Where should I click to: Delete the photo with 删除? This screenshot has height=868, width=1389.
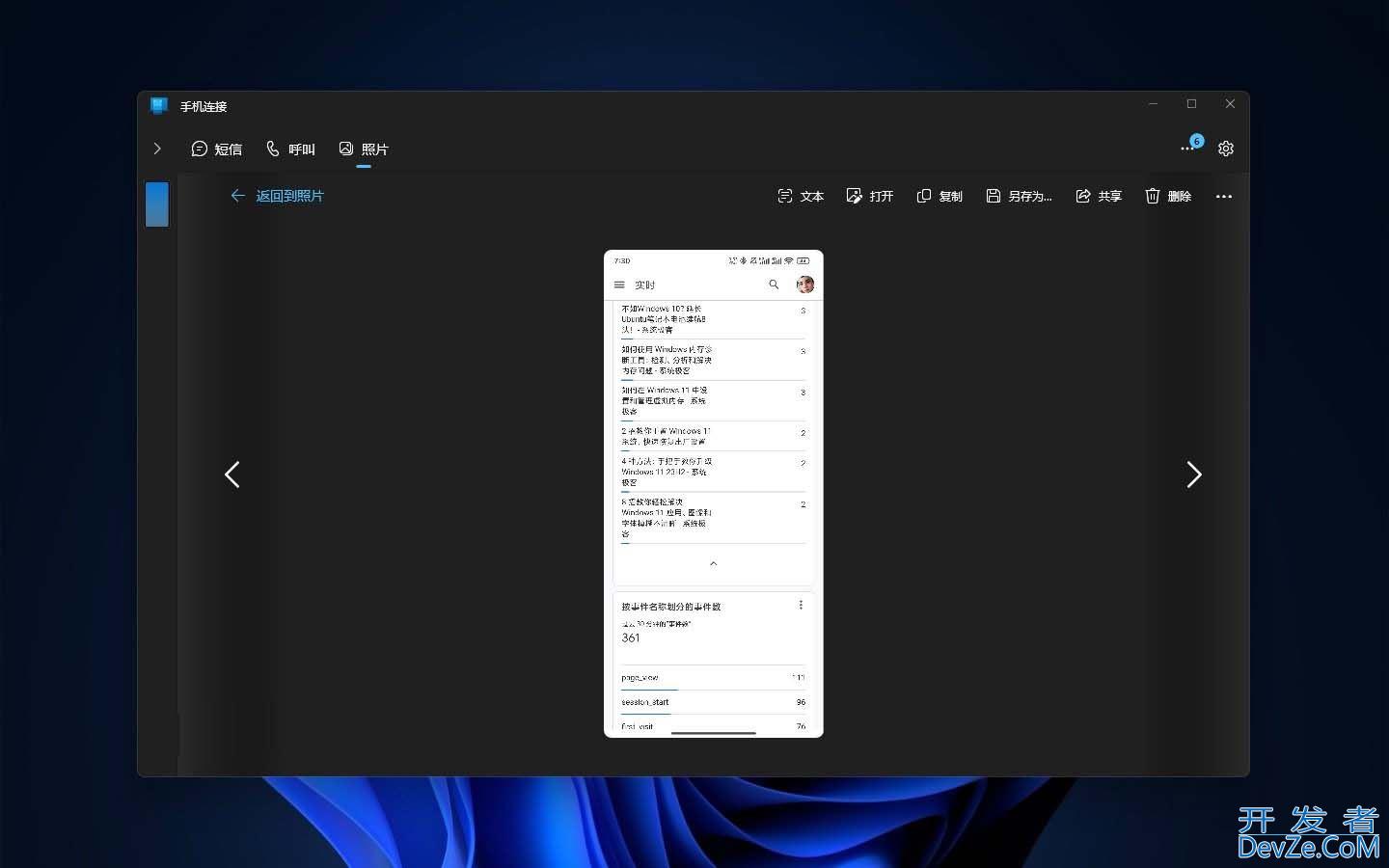tap(1168, 196)
